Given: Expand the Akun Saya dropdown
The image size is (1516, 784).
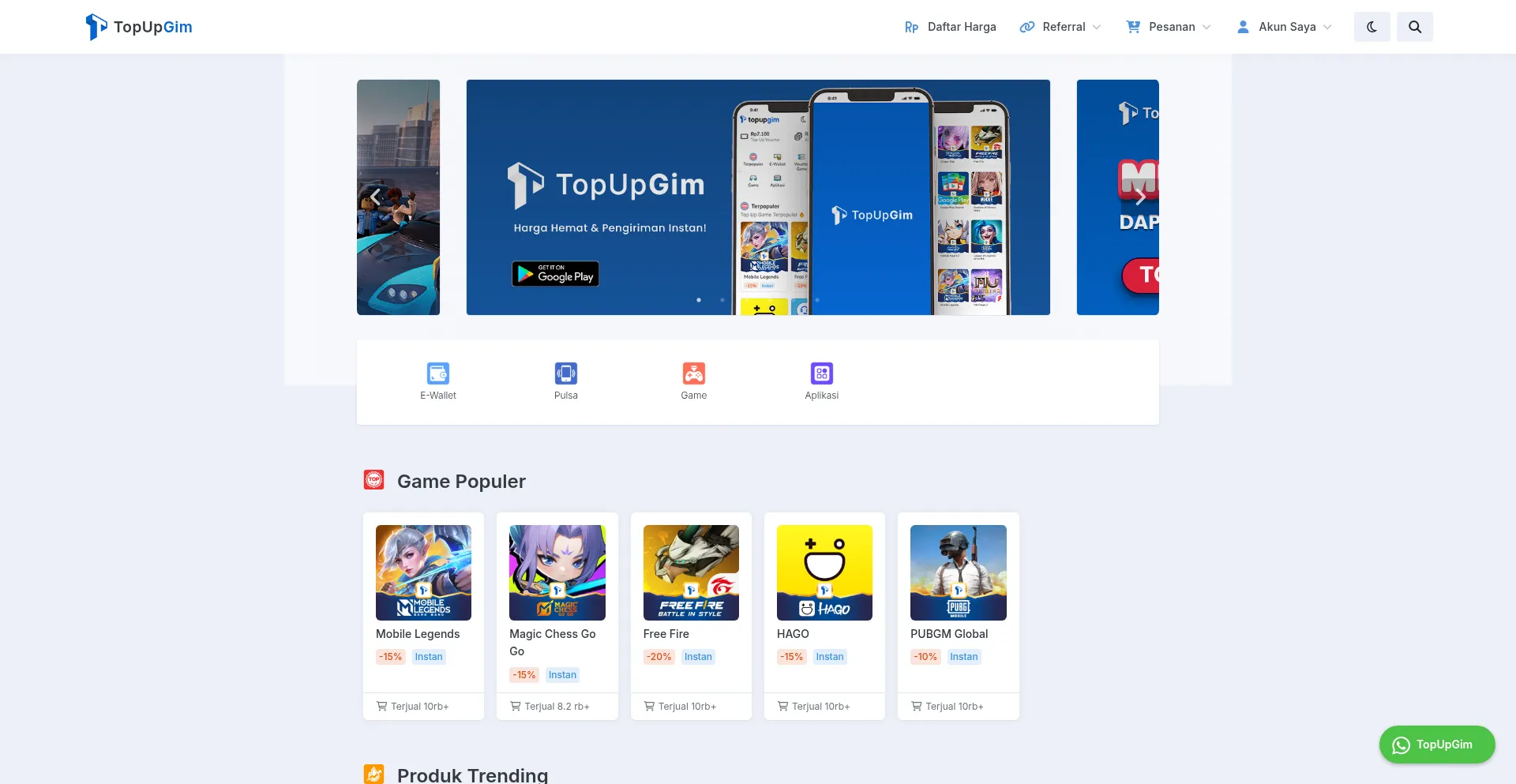Looking at the screenshot, I should pos(1284,27).
